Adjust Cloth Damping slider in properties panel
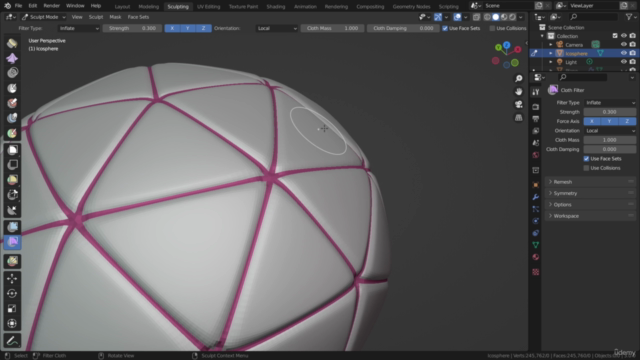The height and width of the screenshot is (360, 640). coord(610,149)
